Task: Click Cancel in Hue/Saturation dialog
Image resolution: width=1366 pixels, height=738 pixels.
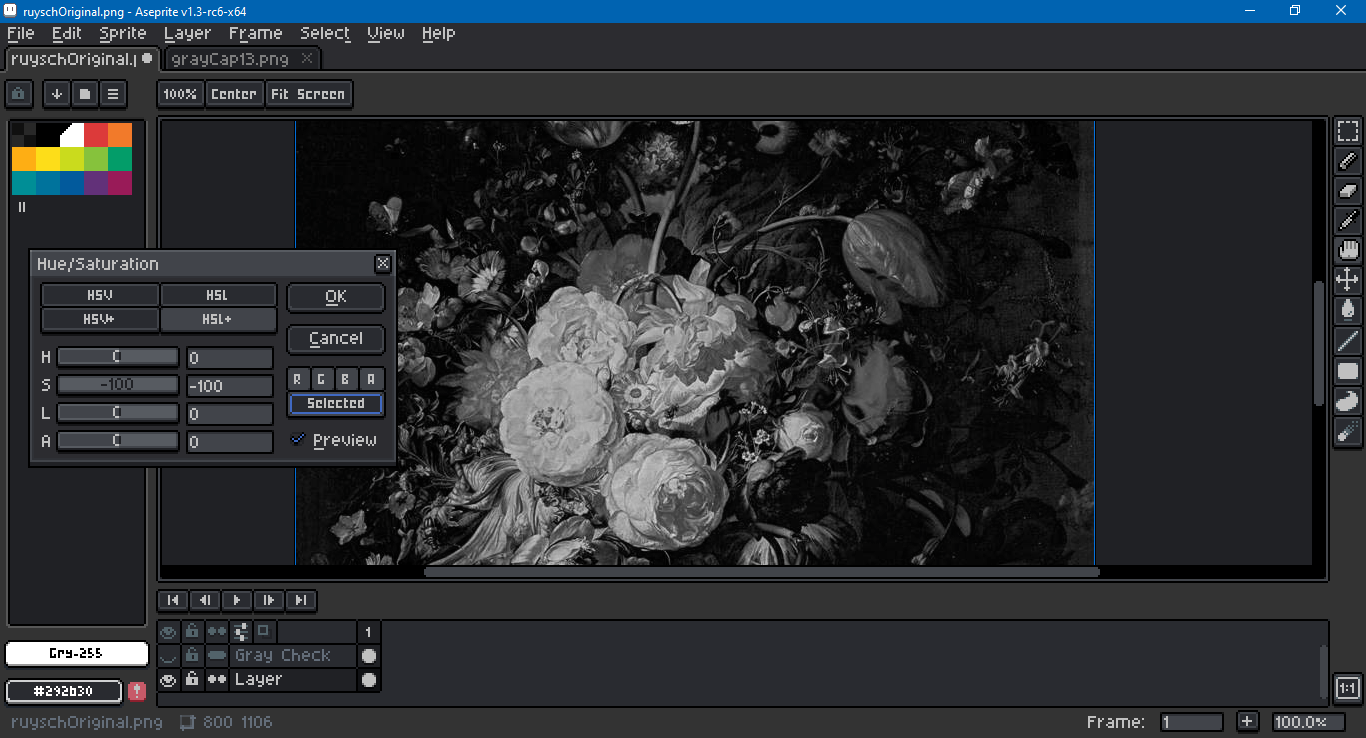Action: [336, 339]
